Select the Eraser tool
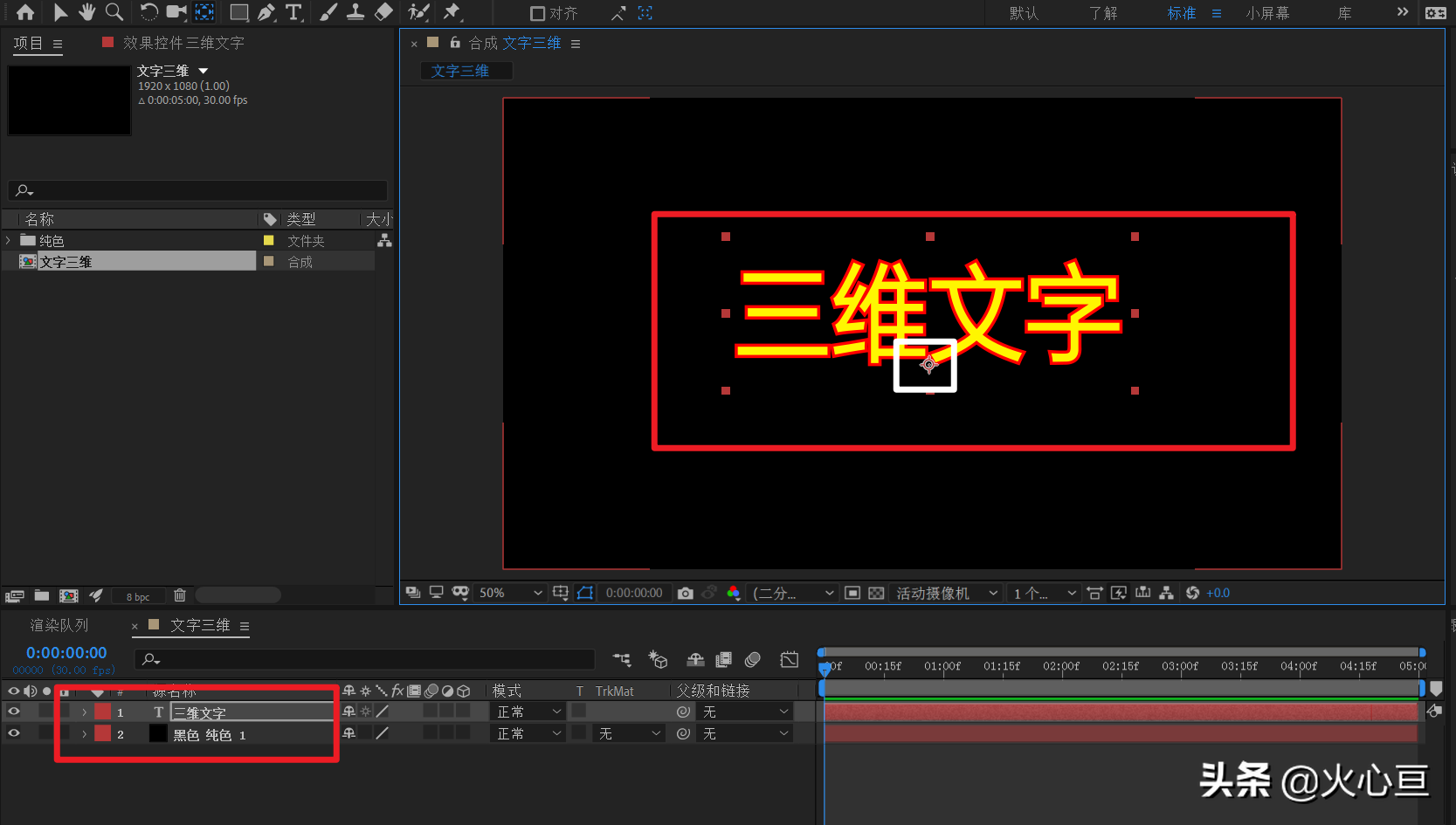This screenshot has width=1456, height=825. pyautogui.click(x=383, y=12)
